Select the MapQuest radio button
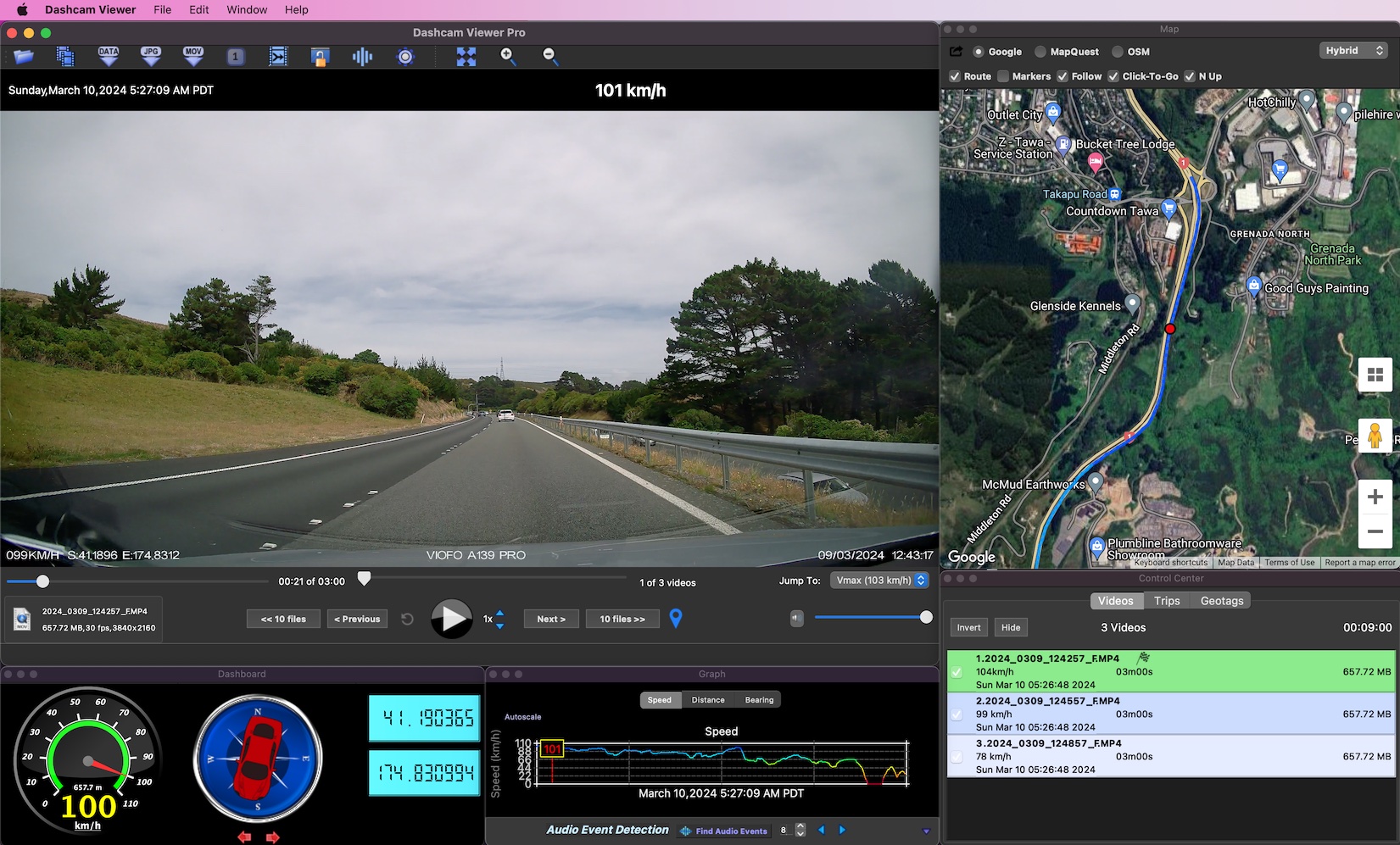The height and width of the screenshot is (845, 1400). pyautogui.click(x=1040, y=52)
